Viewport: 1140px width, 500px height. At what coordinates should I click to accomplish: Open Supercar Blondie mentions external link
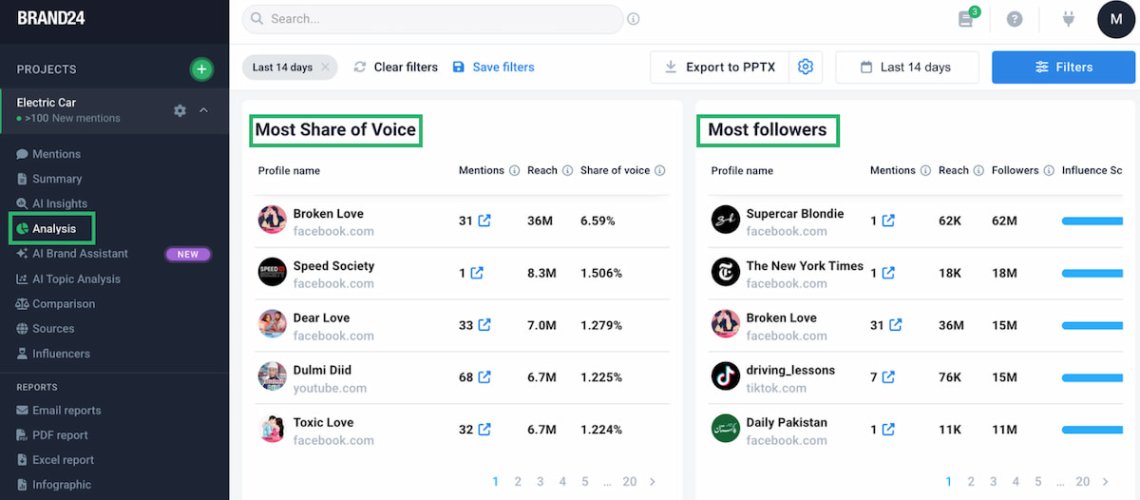(x=888, y=220)
